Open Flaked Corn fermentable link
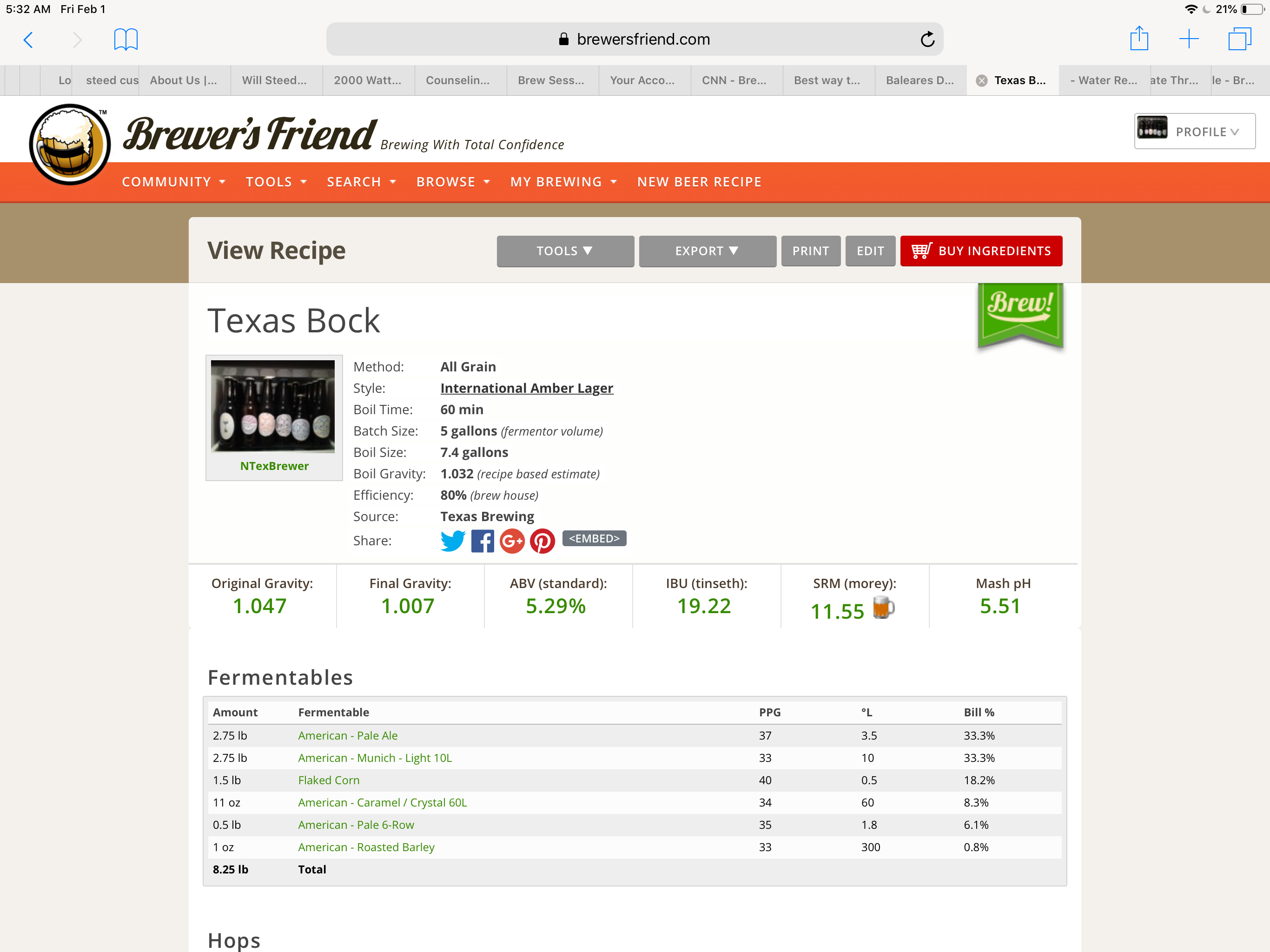Screen dimensions: 1270x952 click(329, 780)
